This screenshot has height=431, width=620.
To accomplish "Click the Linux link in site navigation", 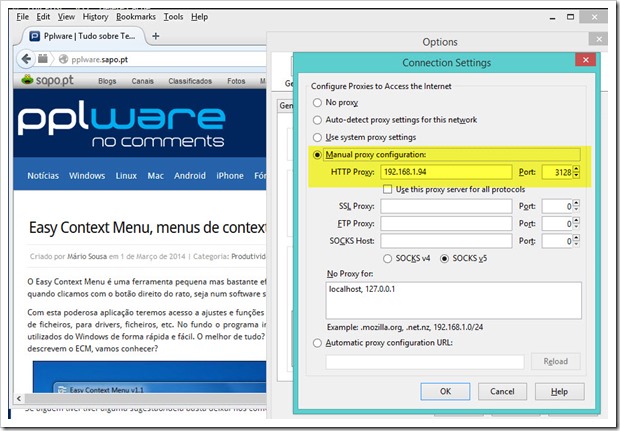I will point(126,176).
